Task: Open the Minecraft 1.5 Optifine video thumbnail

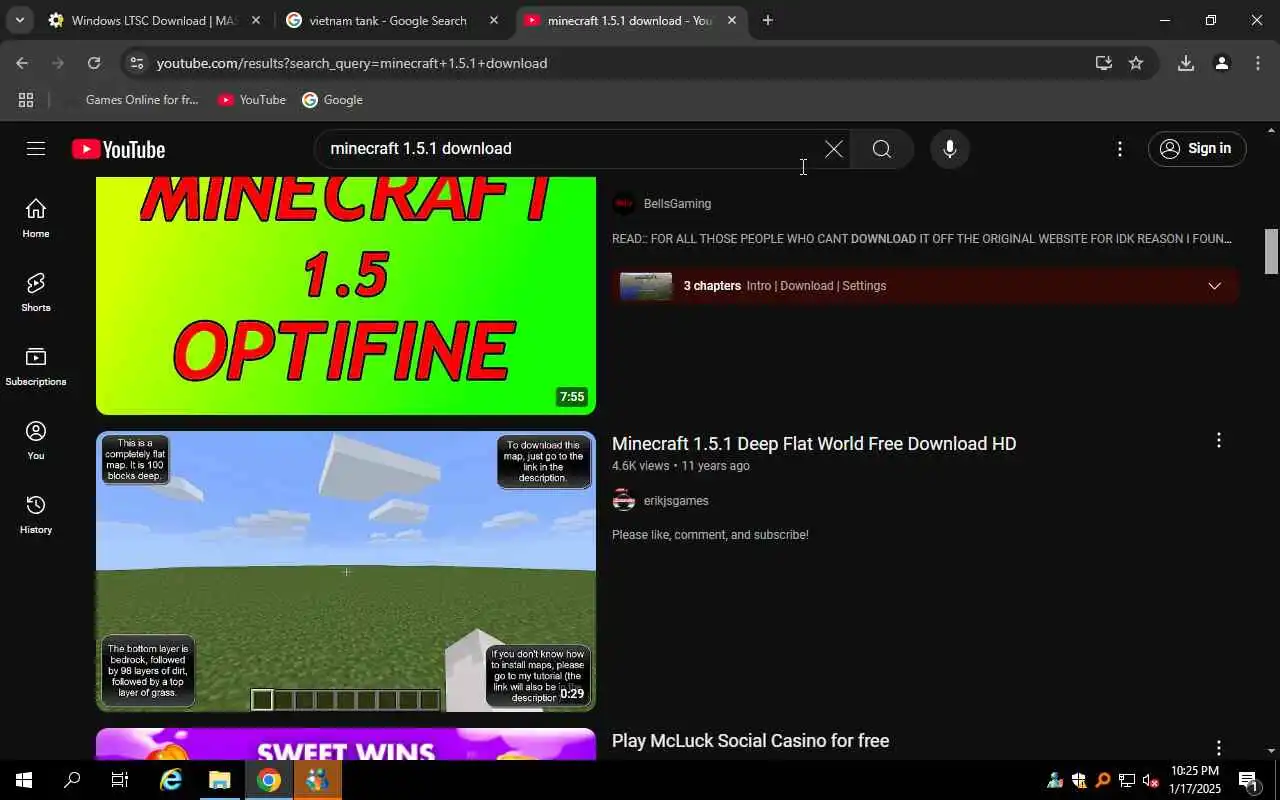Action: click(346, 296)
